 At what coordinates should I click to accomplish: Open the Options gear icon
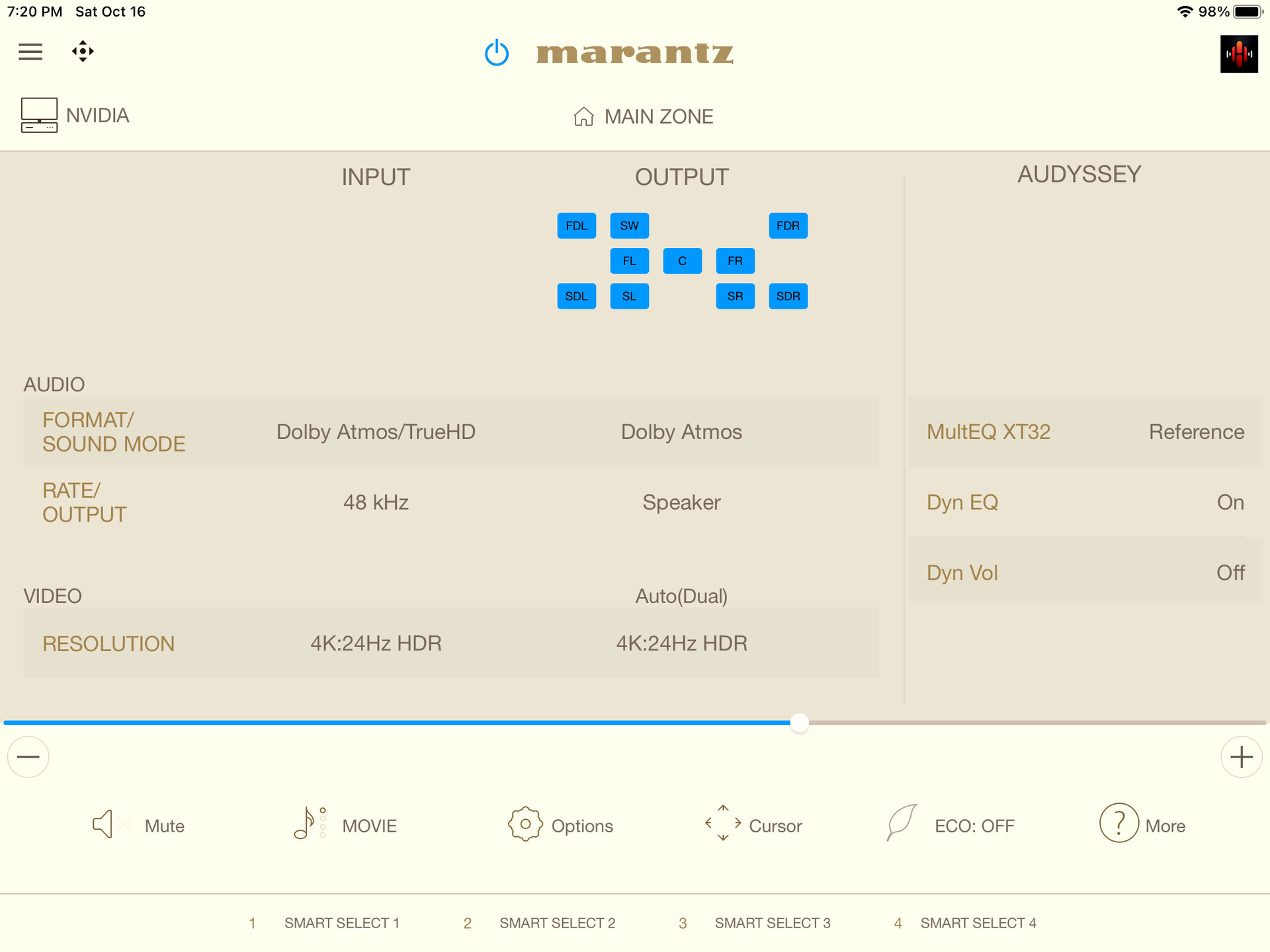tap(525, 824)
